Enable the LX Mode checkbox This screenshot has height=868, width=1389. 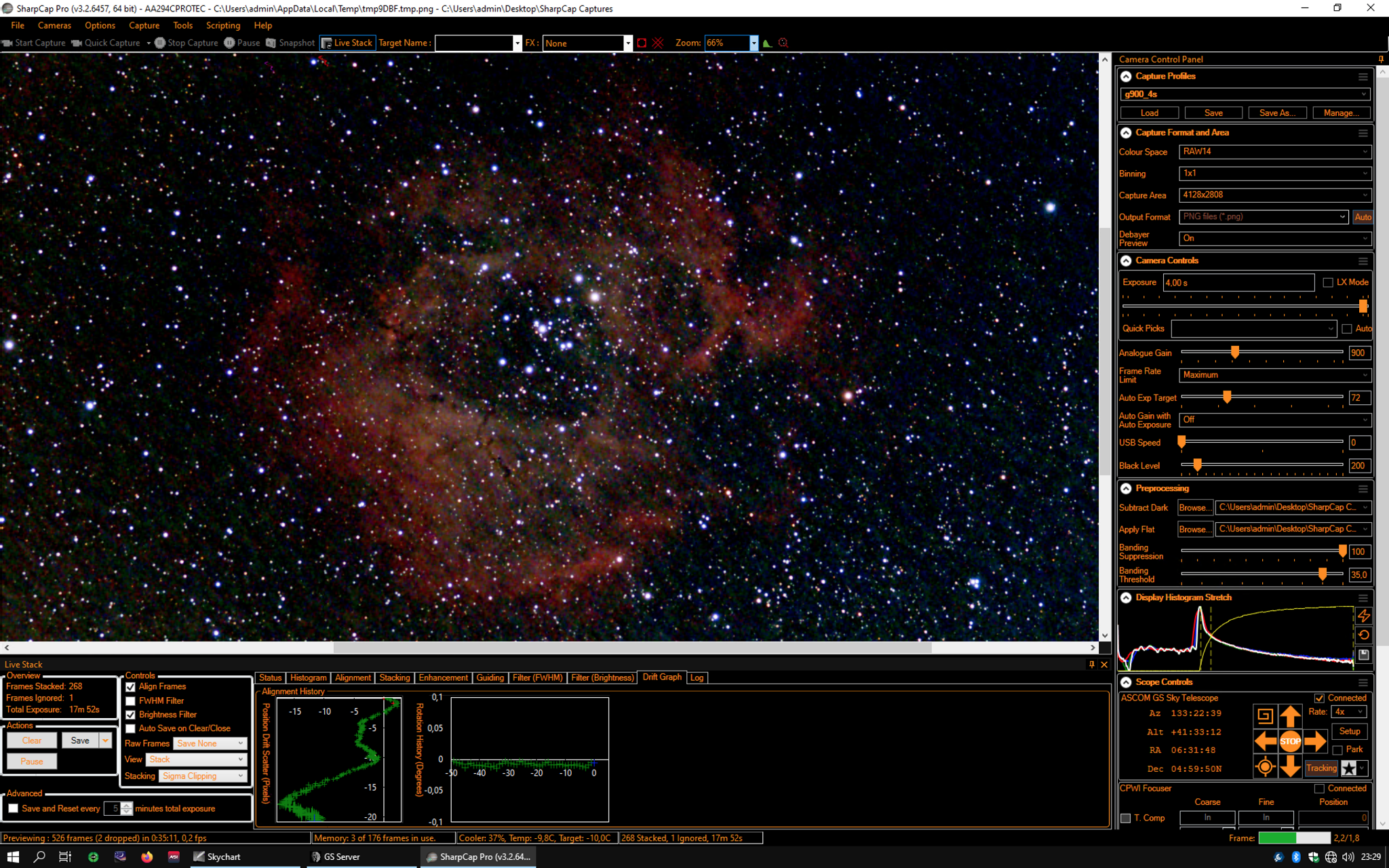1328,282
